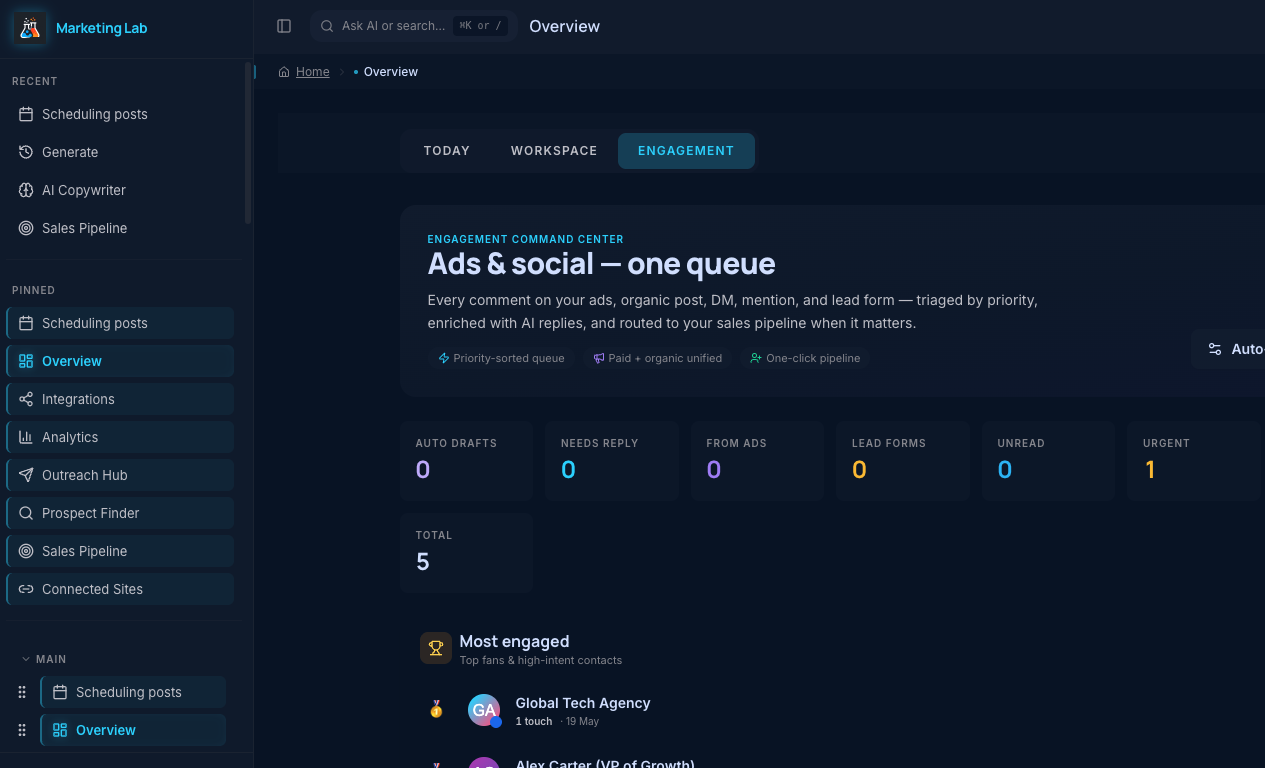1265x768 pixels.
Task: Click the Marketing Lab flask logo
Action: [30, 28]
